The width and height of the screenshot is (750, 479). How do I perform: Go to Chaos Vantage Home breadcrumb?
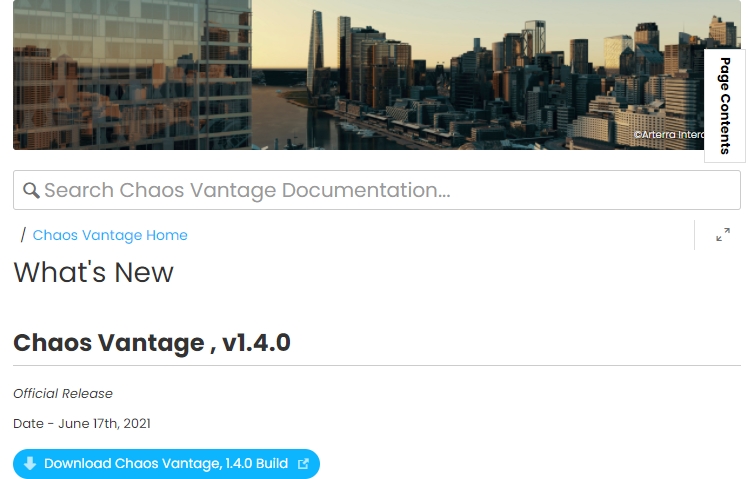click(110, 235)
